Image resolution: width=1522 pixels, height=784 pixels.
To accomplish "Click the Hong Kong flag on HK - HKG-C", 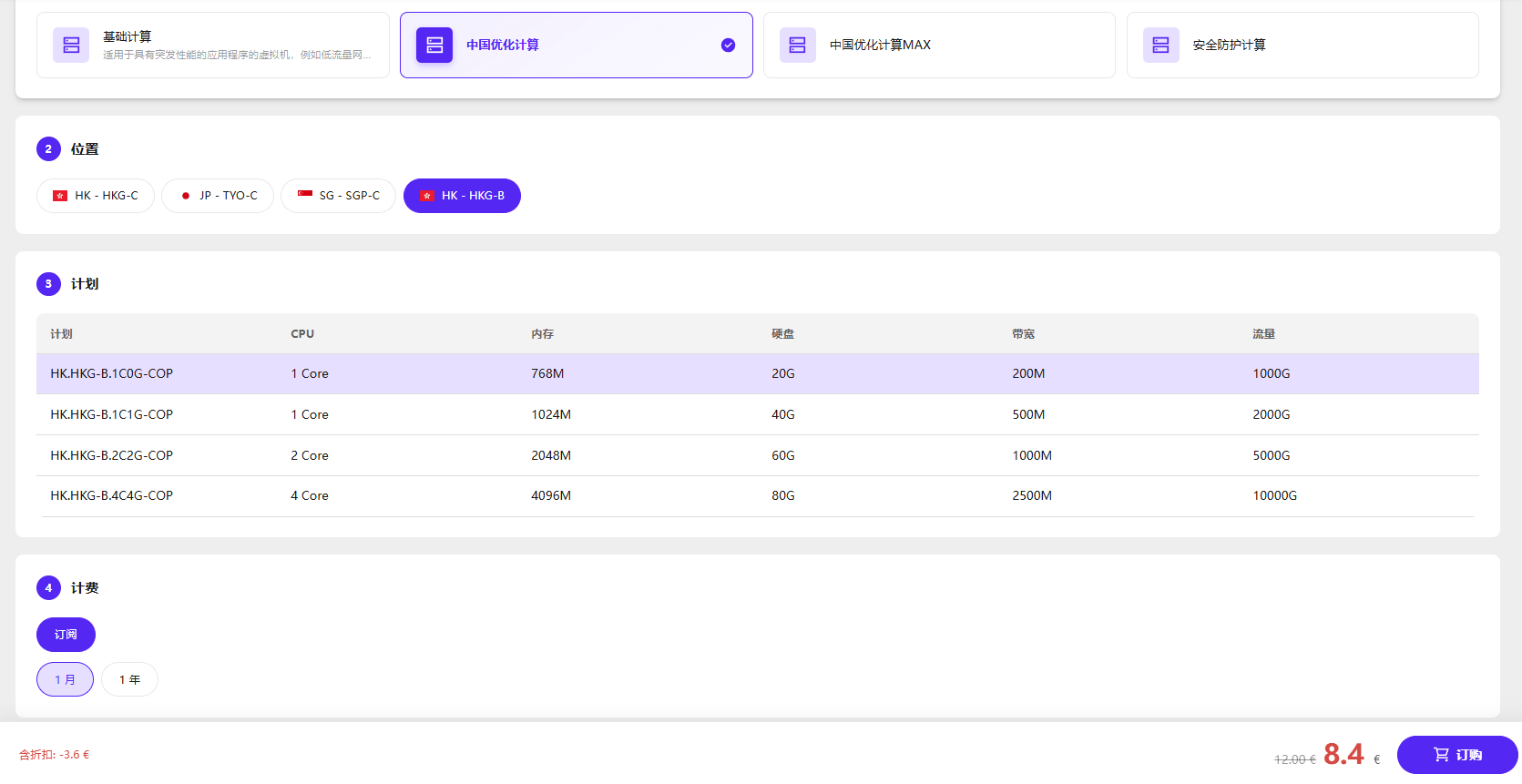I will (60, 196).
